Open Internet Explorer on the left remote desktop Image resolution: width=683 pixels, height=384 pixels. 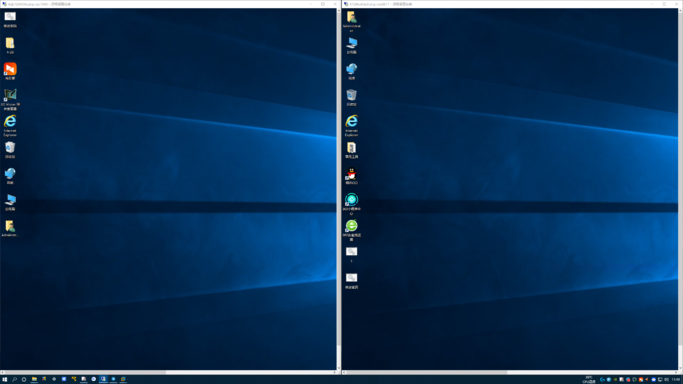[10, 125]
